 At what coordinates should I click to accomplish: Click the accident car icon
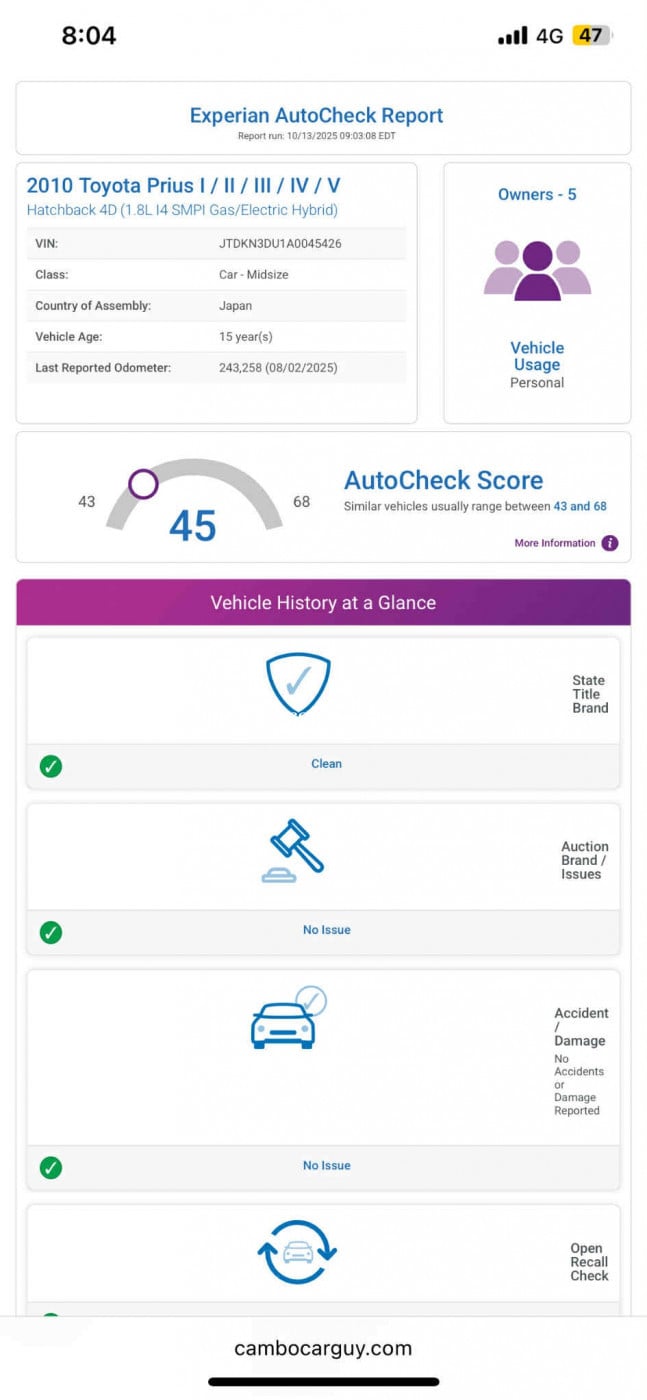pos(288,1019)
